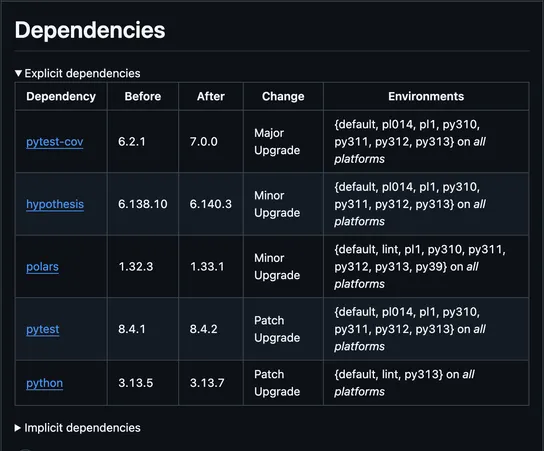Select the 6.2.1 before version cell
Screen dimensions: 544x451
coord(143,142)
